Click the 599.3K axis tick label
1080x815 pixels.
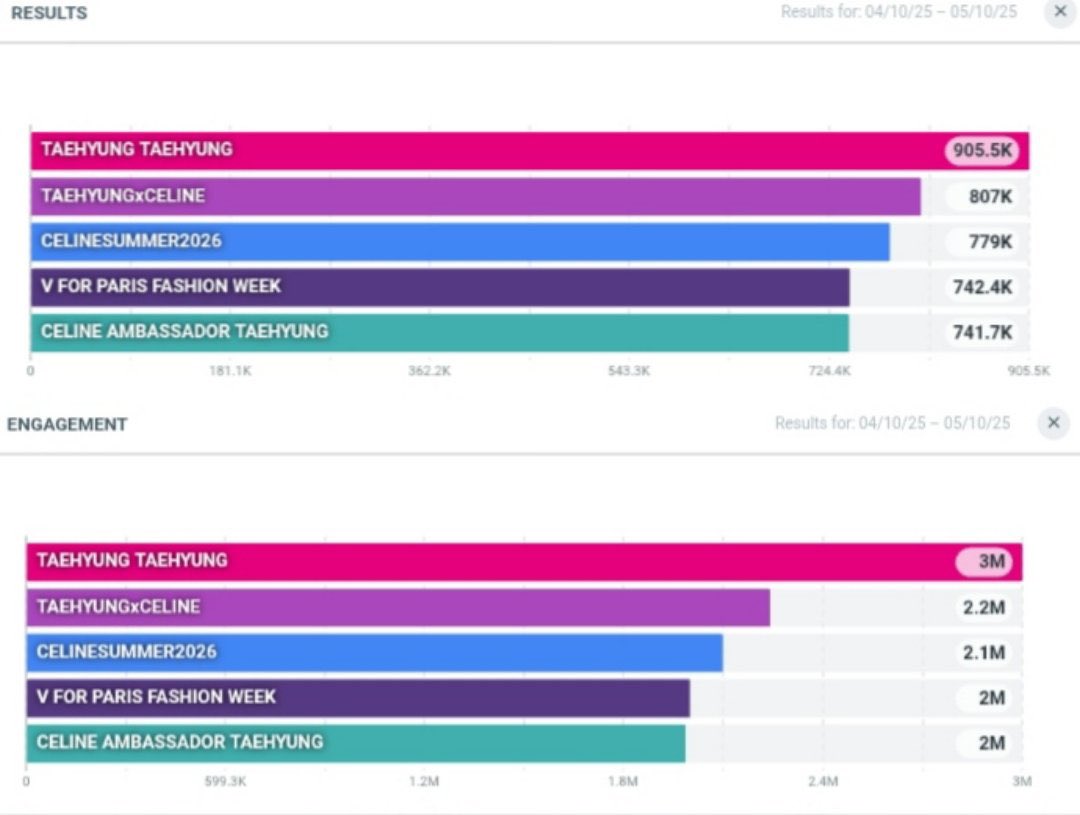coord(225,781)
